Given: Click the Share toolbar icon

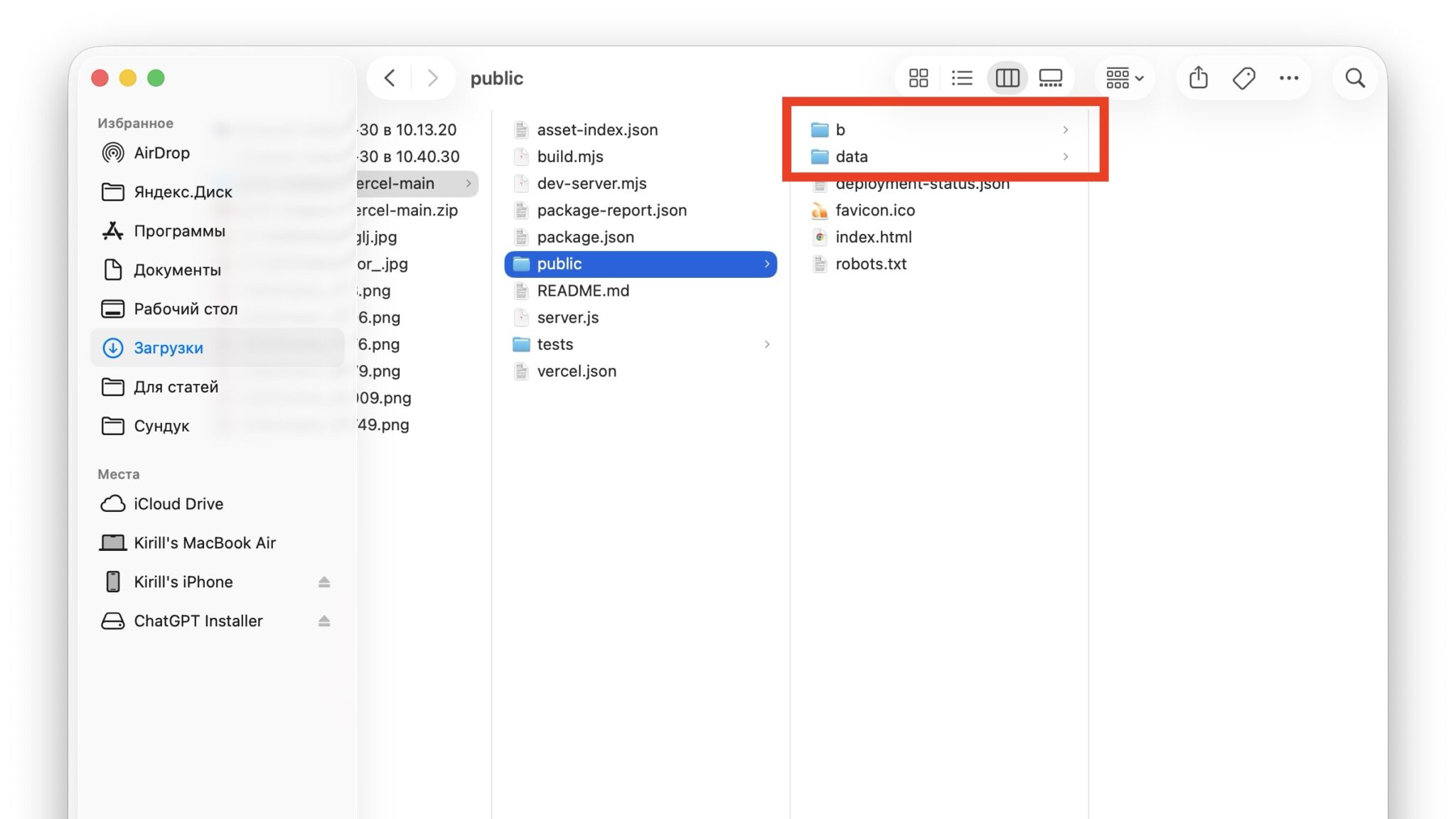Looking at the screenshot, I should pyautogui.click(x=1199, y=77).
